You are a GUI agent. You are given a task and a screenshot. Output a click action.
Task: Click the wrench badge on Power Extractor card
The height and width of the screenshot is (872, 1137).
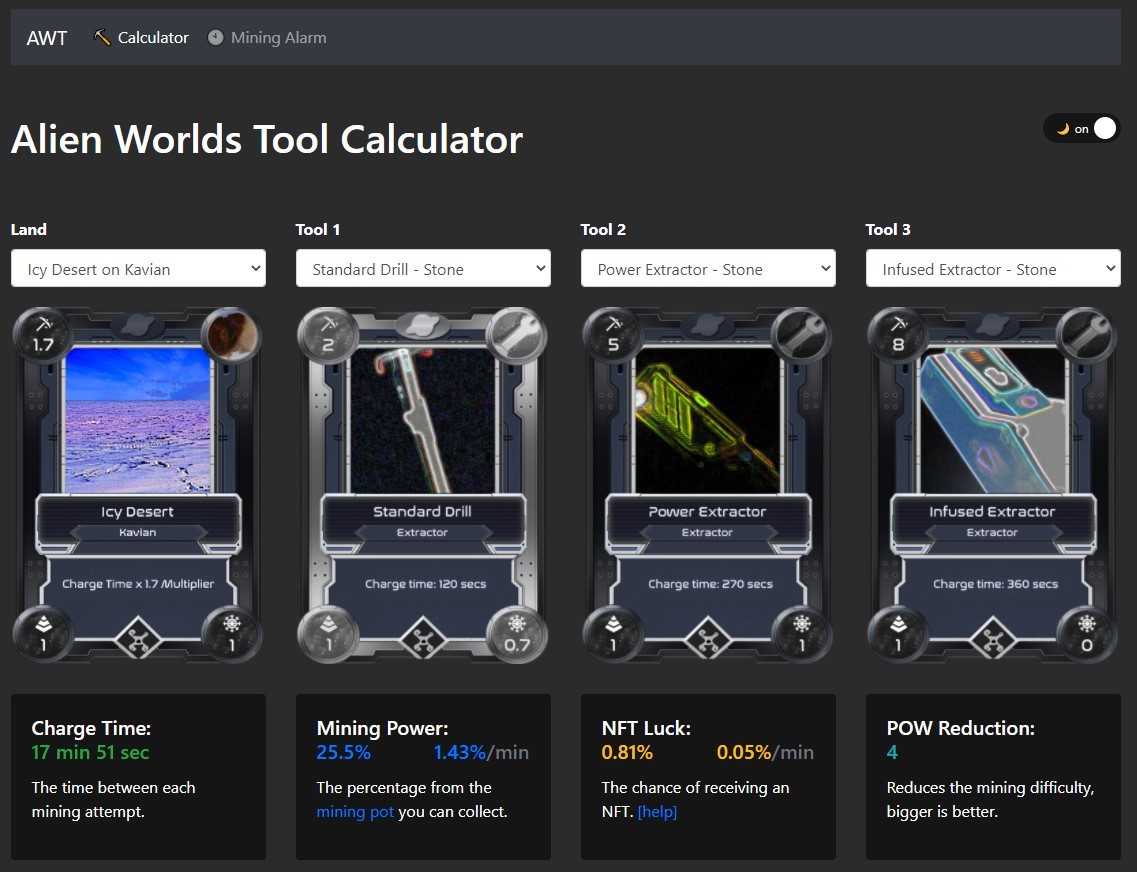pyautogui.click(x=801, y=336)
